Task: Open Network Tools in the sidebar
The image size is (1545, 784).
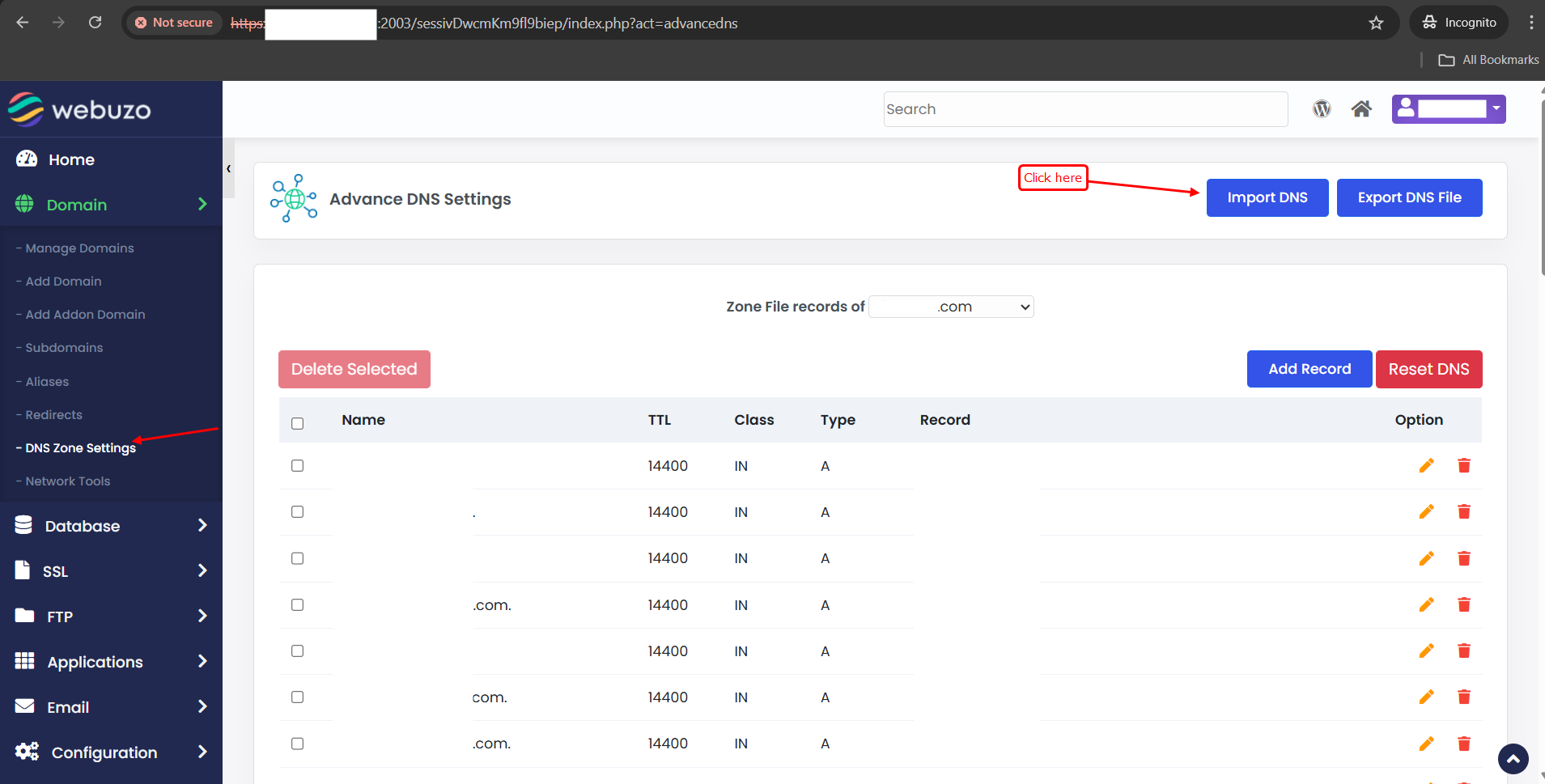Action: click(x=67, y=481)
